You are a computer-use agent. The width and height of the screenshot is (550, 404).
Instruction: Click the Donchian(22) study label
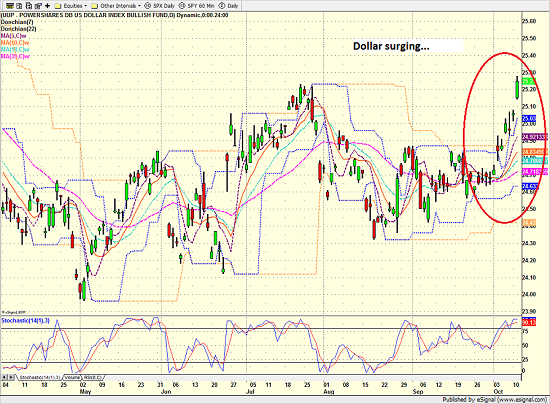coord(18,29)
